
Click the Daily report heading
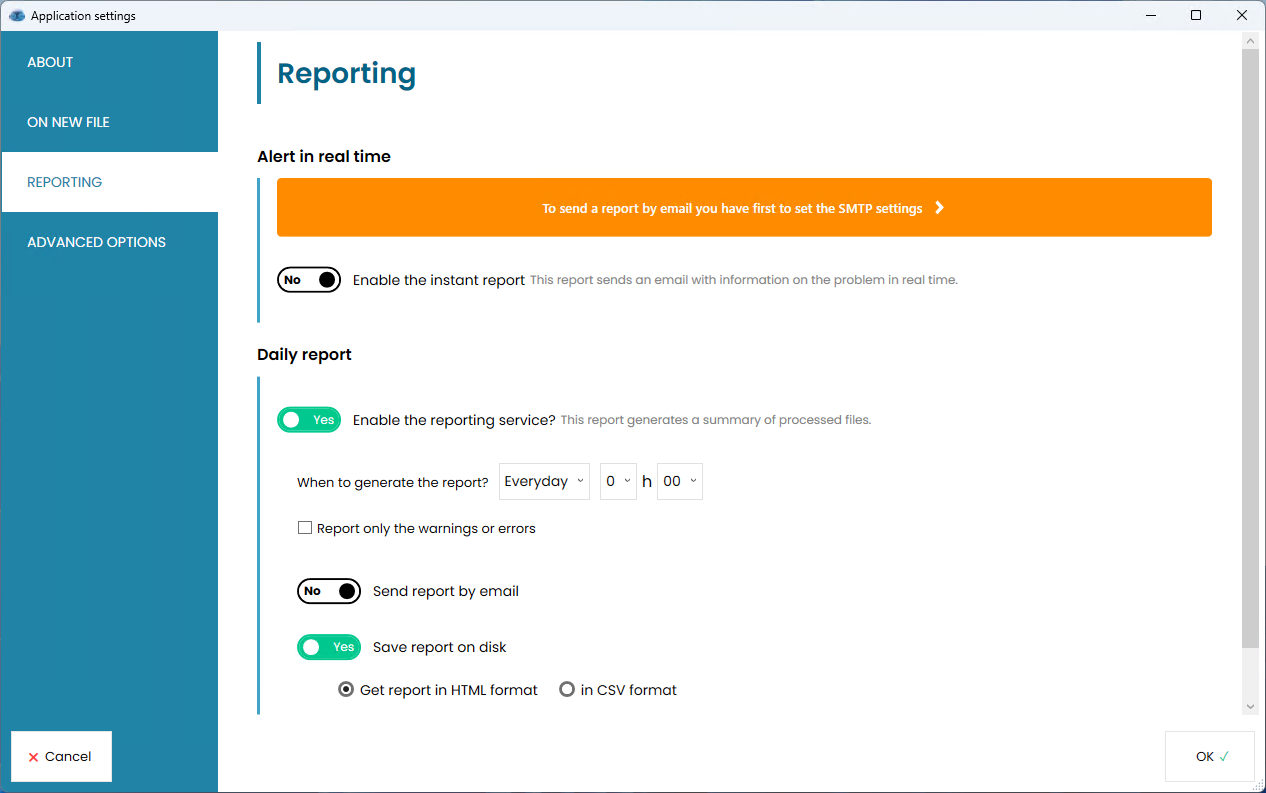304,355
